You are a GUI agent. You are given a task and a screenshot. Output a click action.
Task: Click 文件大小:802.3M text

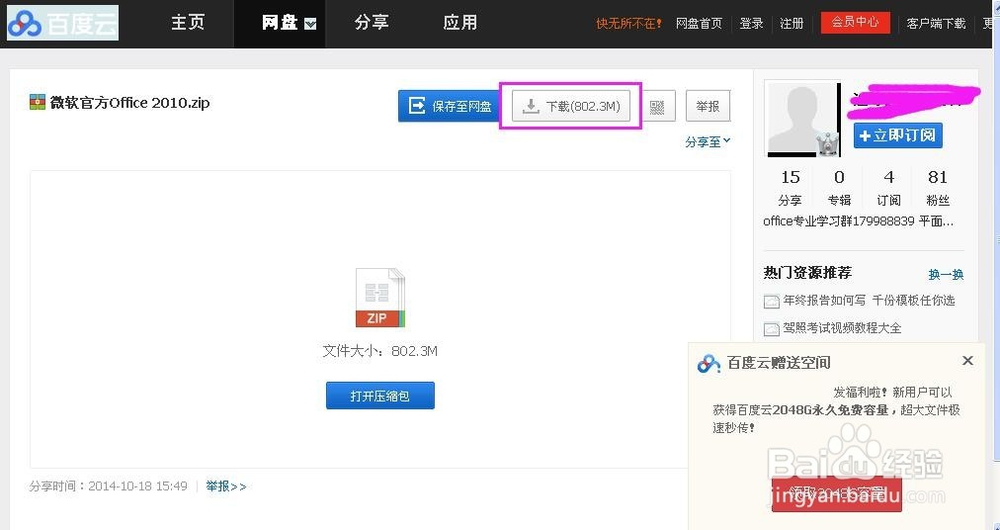380,351
